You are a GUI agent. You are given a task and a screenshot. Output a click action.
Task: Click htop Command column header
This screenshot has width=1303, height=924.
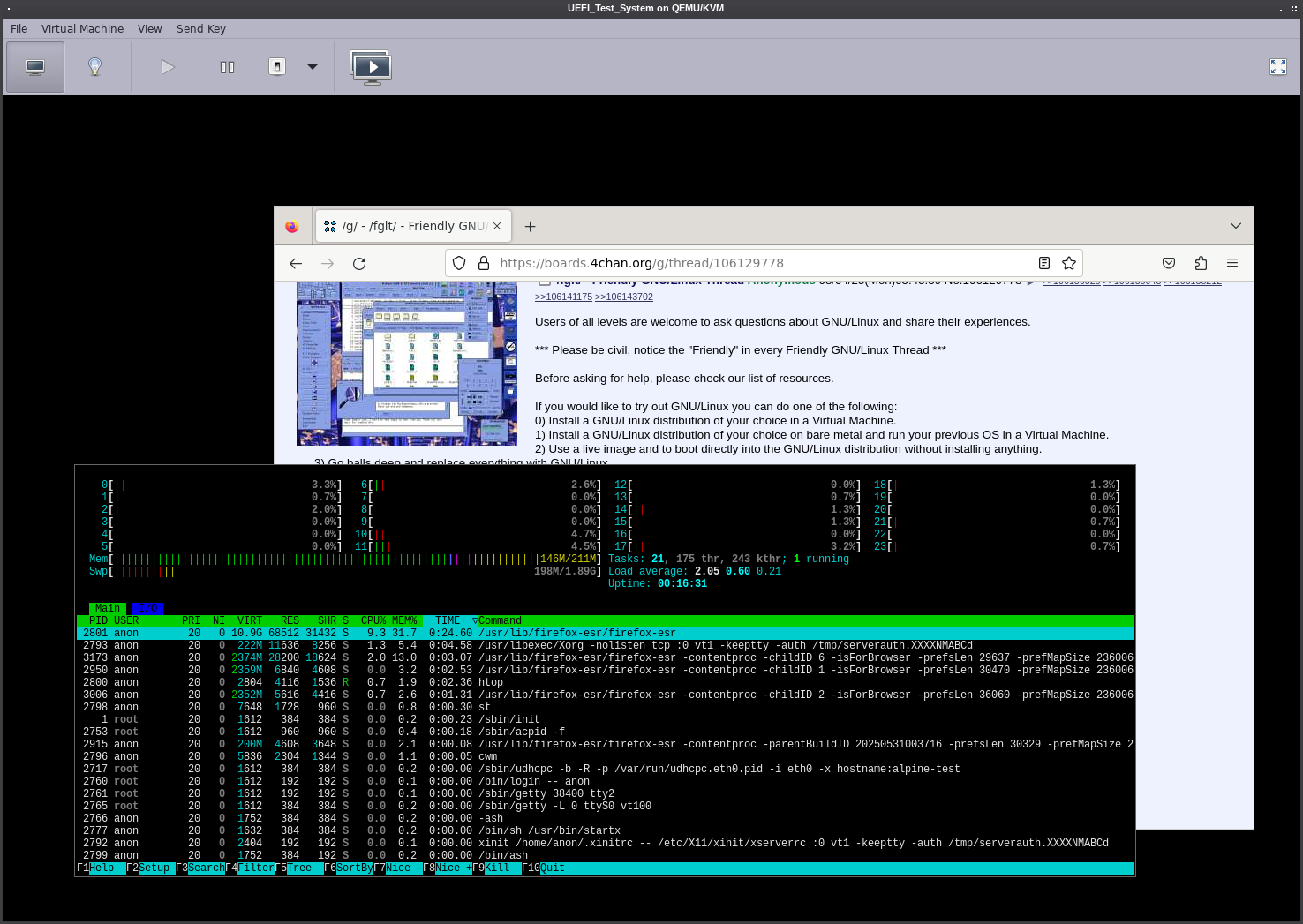pyautogui.click(x=500, y=620)
